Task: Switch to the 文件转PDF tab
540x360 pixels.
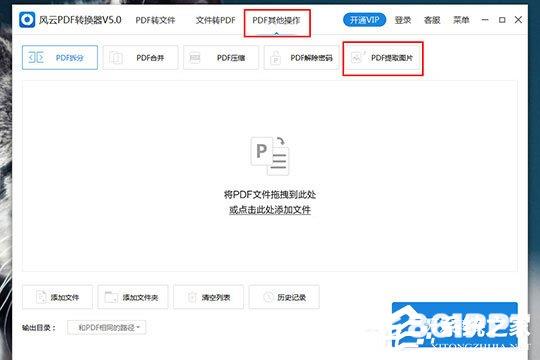Action: click(216, 20)
